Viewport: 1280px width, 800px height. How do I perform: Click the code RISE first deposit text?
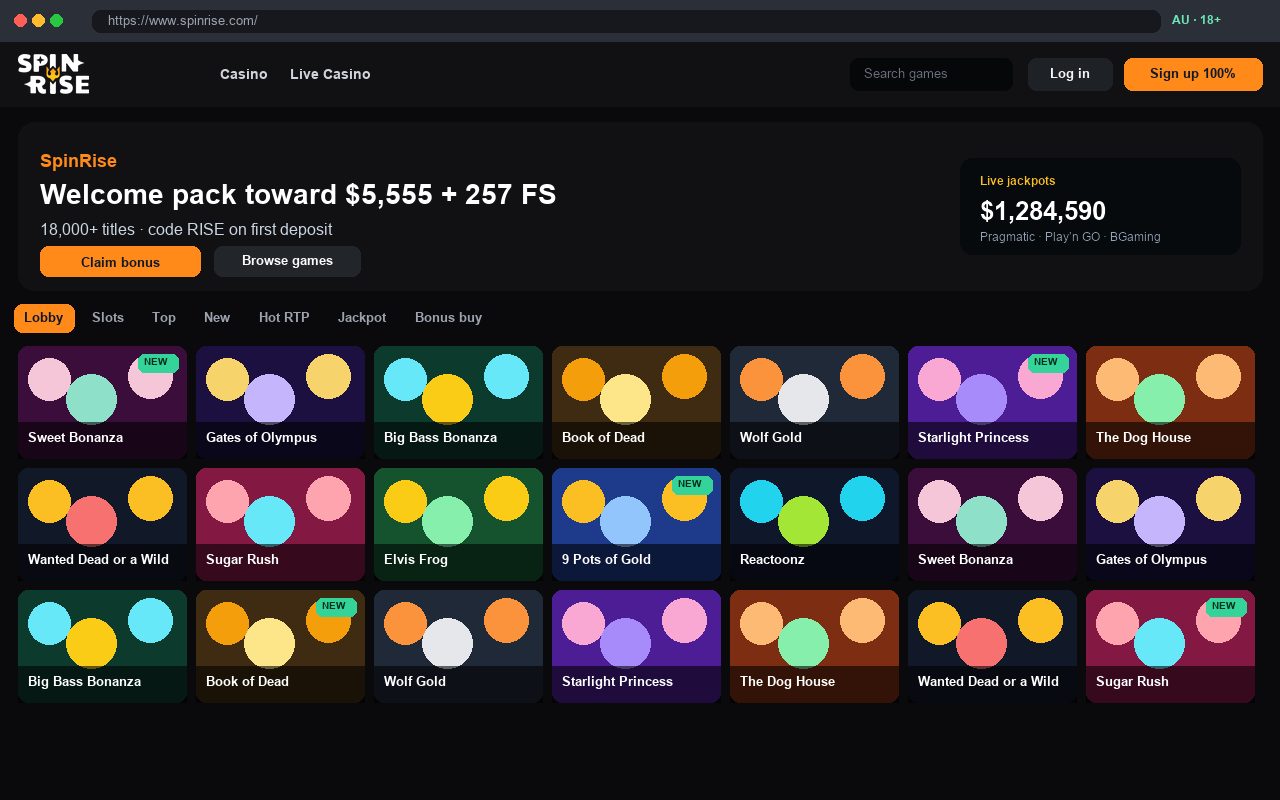click(x=240, y=229)
